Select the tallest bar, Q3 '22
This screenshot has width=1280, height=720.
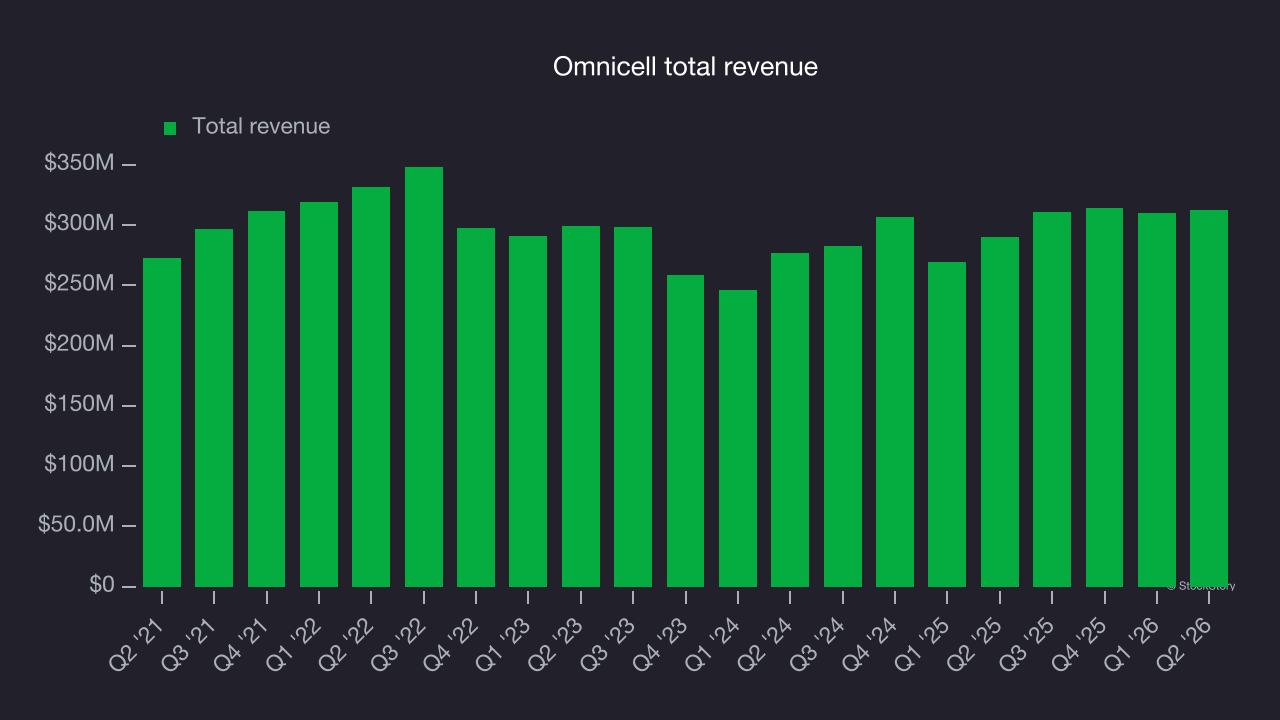coord(424,377)
